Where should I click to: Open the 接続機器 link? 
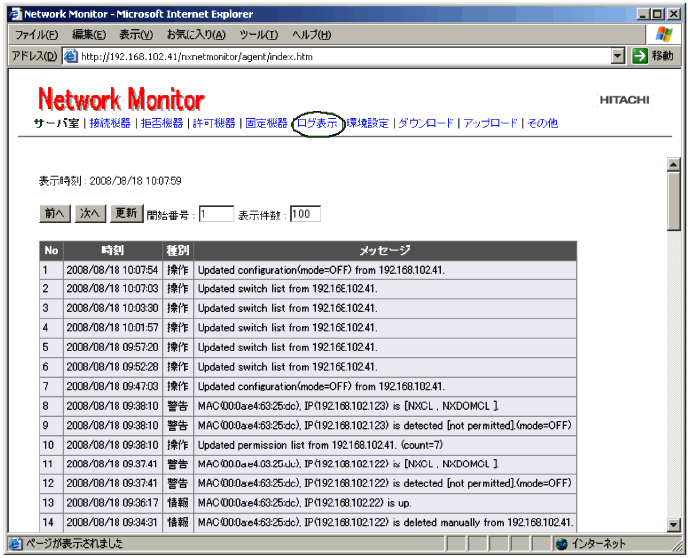(110, 123)
